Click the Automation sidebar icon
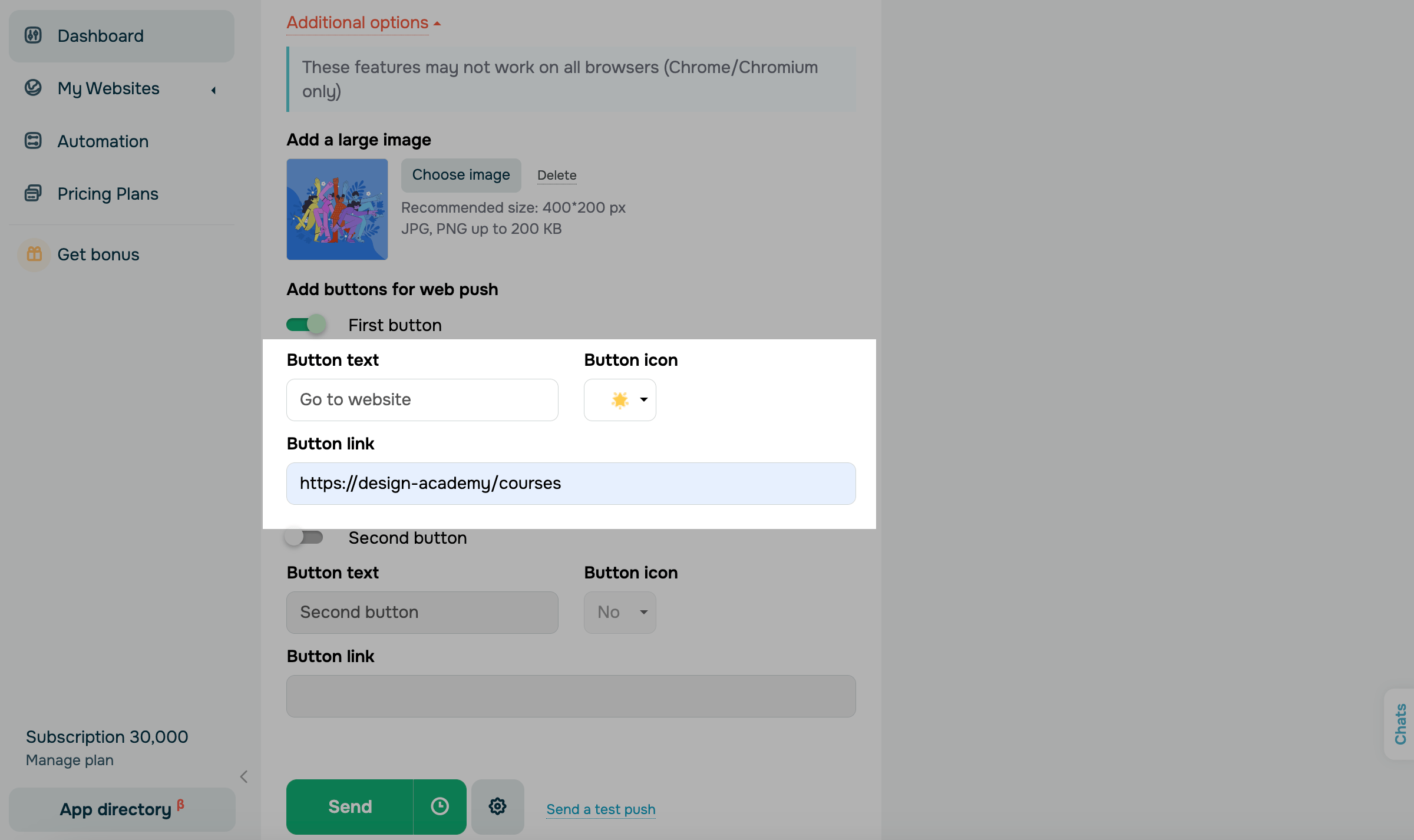The width and height of the screenshot is (1414, 840). (x=33, y=141)
